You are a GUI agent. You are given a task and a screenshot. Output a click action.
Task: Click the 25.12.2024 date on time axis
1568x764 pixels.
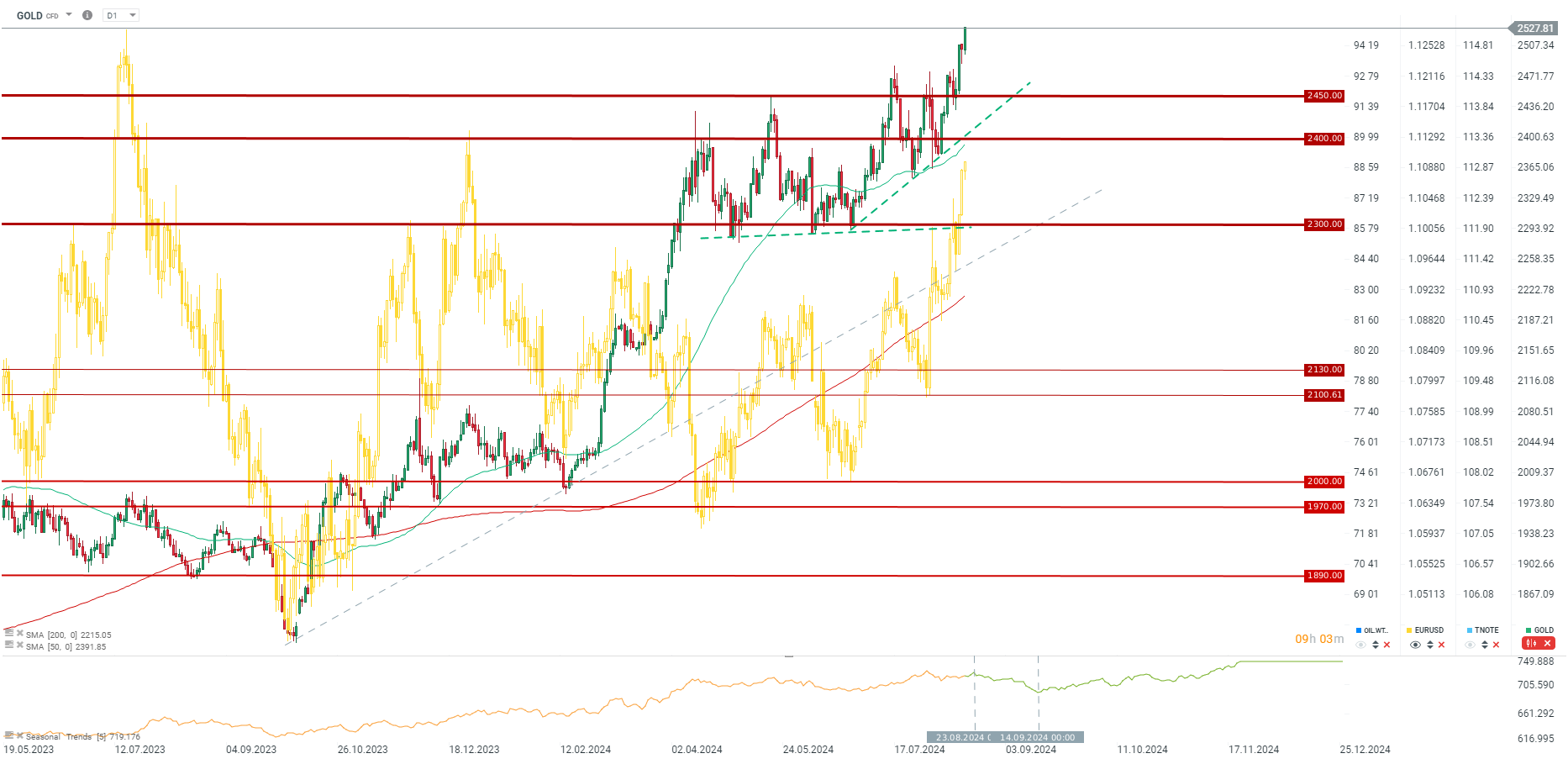point(1365,750)
